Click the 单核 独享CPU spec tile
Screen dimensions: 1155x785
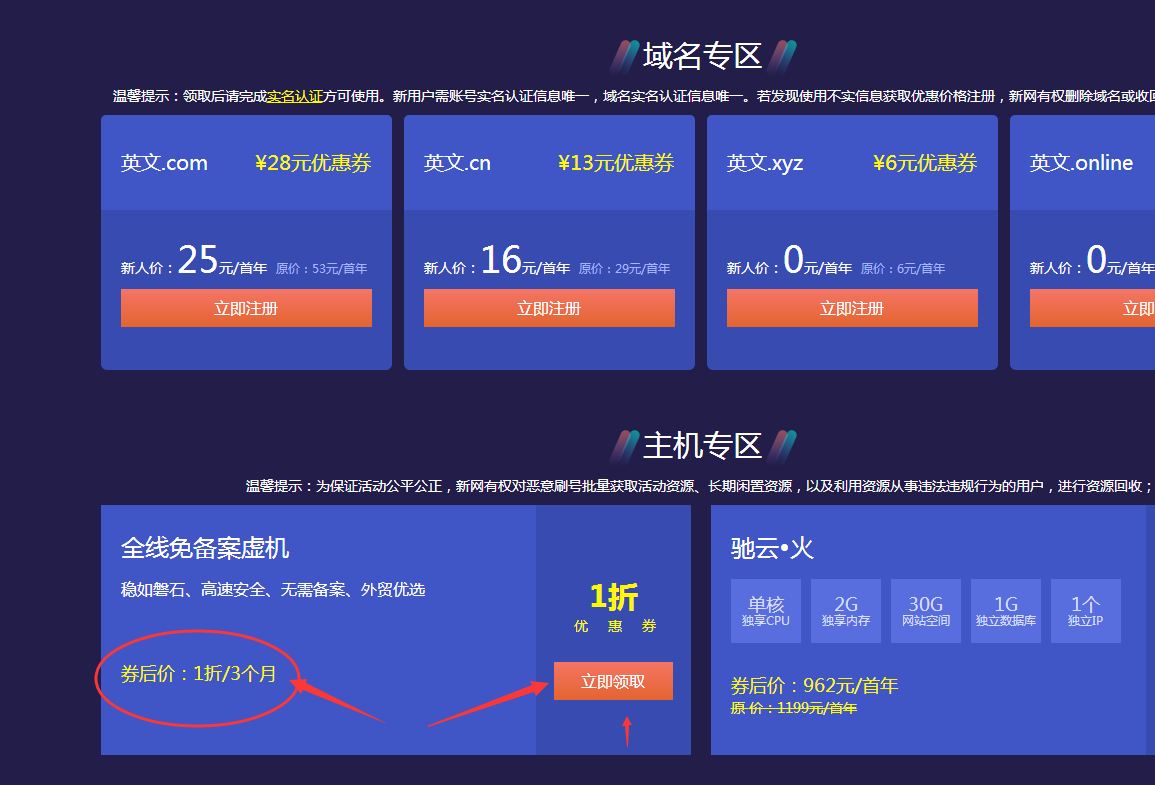point(766,611)
